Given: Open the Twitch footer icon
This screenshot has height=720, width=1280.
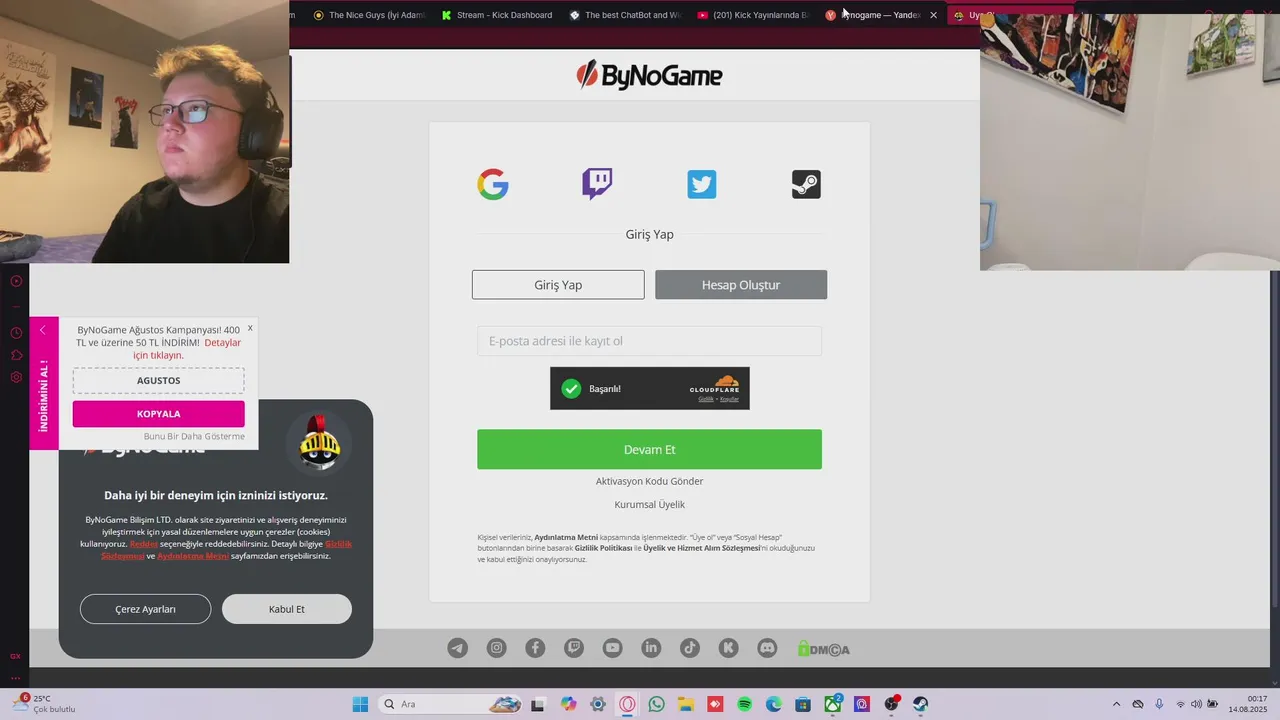Looking at the screenshot, I should (573, 648).
